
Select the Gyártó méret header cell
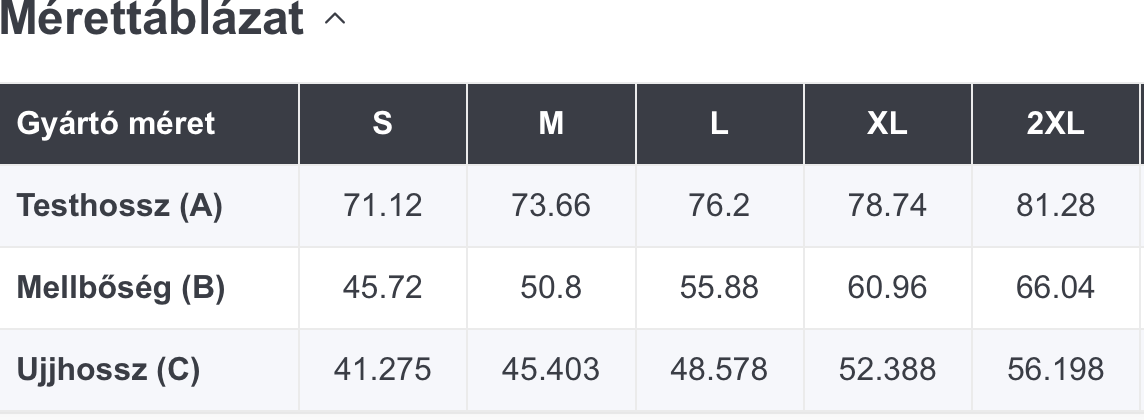[x=149, y=124]
